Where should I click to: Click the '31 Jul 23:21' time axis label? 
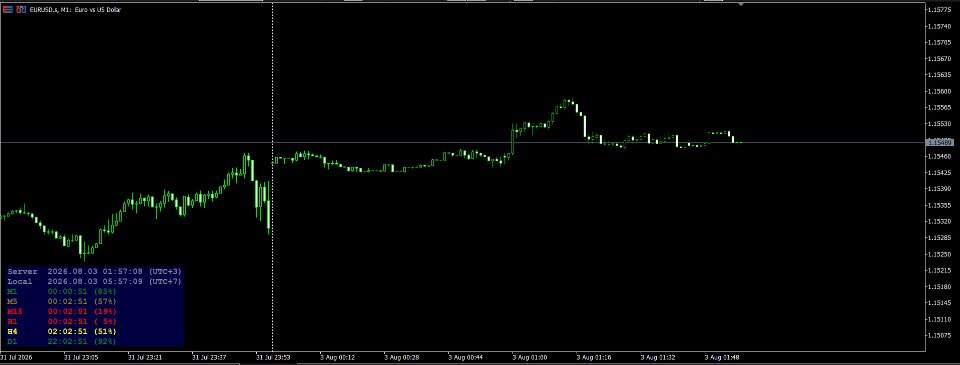click(x=145, y=356)
